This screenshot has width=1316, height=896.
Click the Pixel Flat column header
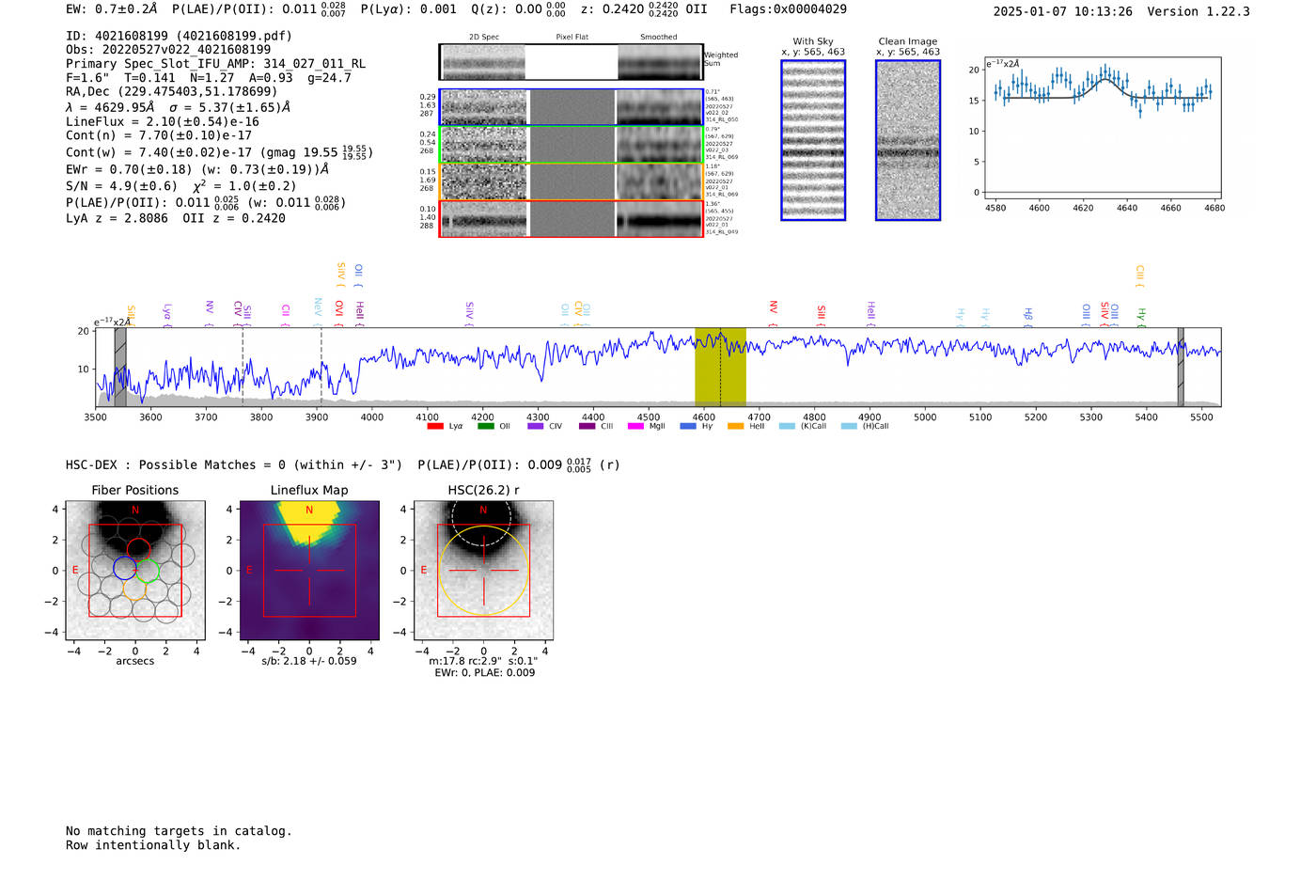[x=572, y=37]
